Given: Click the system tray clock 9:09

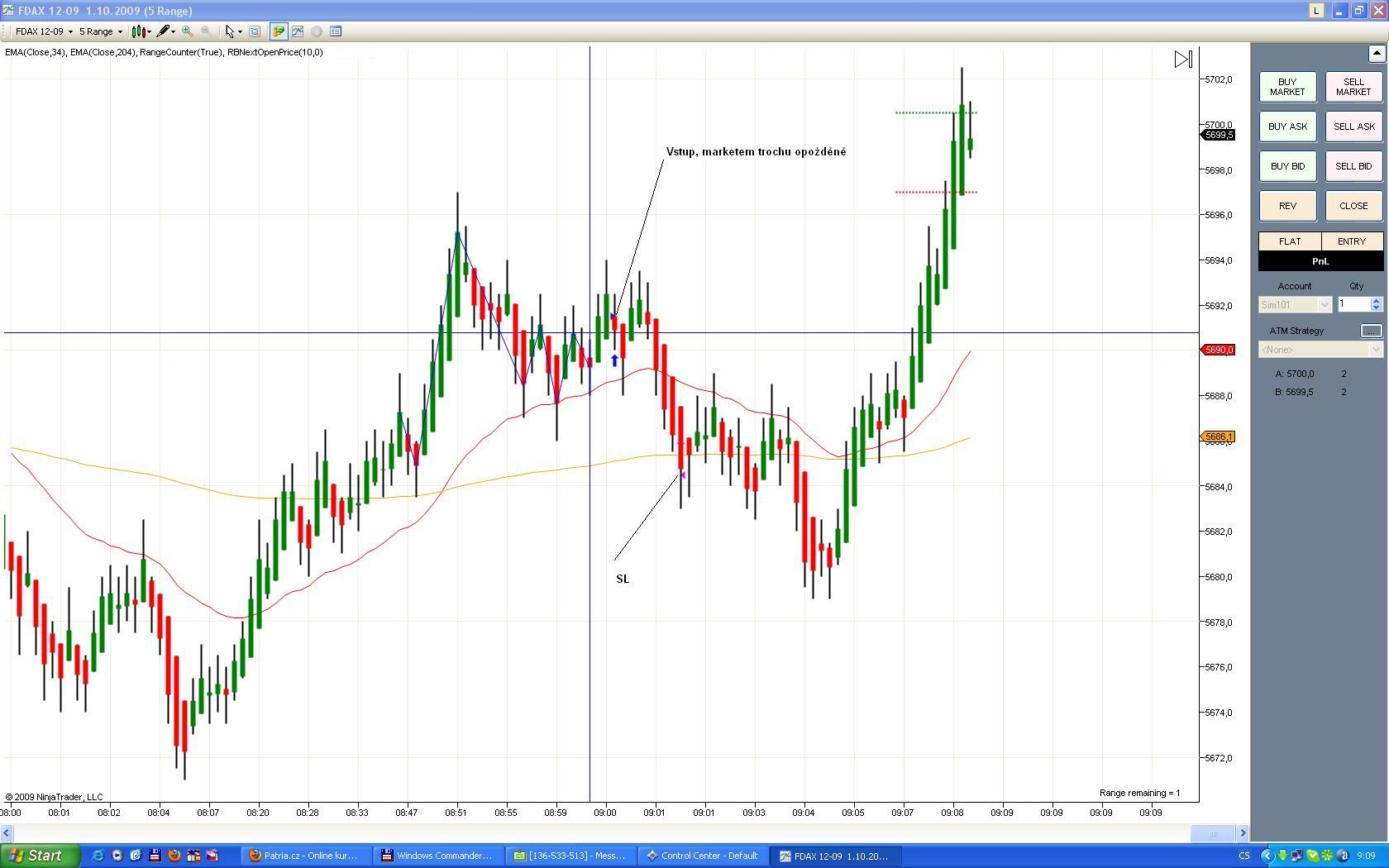Looking at the screenshot, I should pyautogui.click(x=1366, y=856).
